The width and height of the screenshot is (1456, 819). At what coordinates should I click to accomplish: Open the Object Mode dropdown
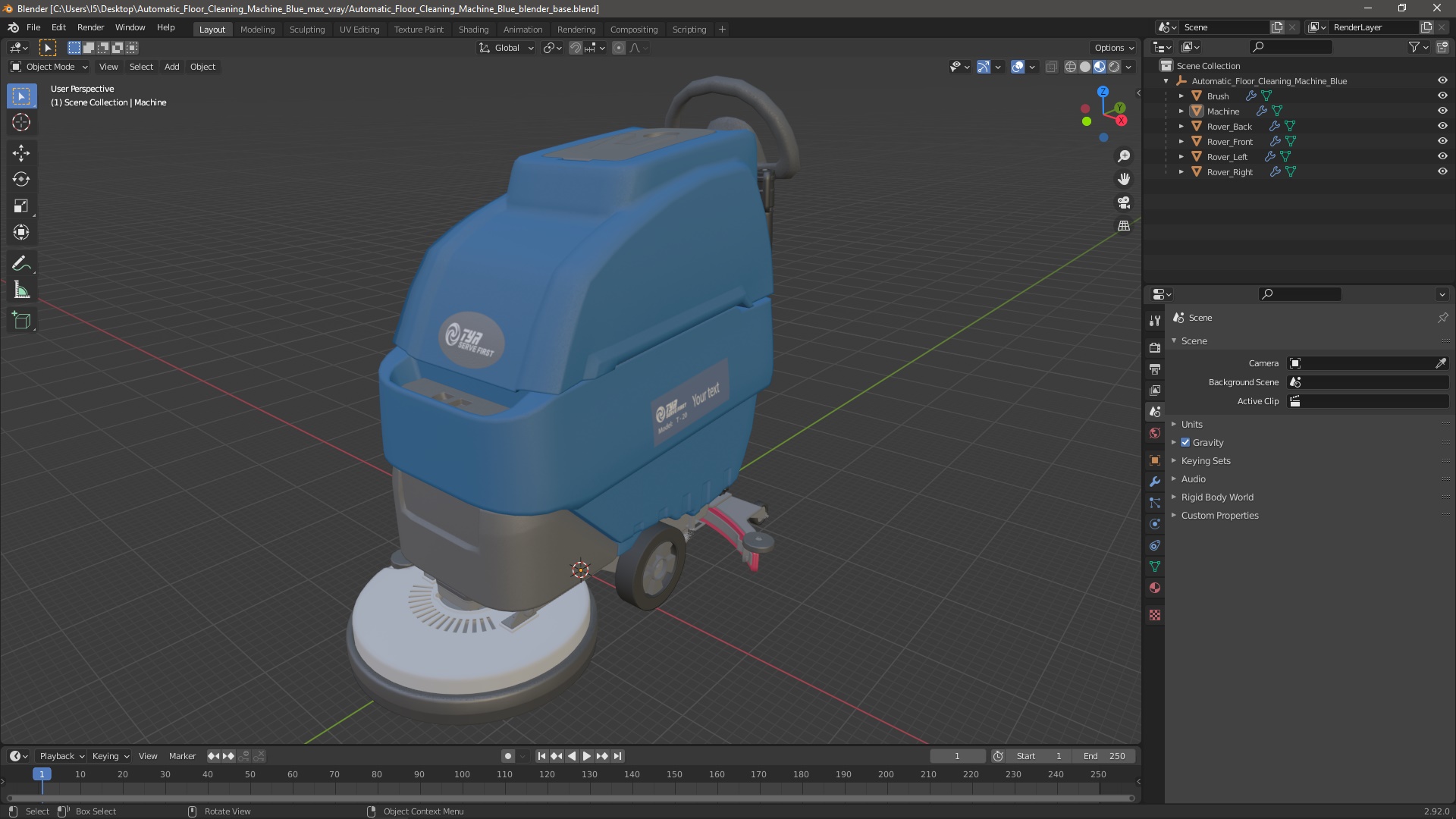point(49,67)
